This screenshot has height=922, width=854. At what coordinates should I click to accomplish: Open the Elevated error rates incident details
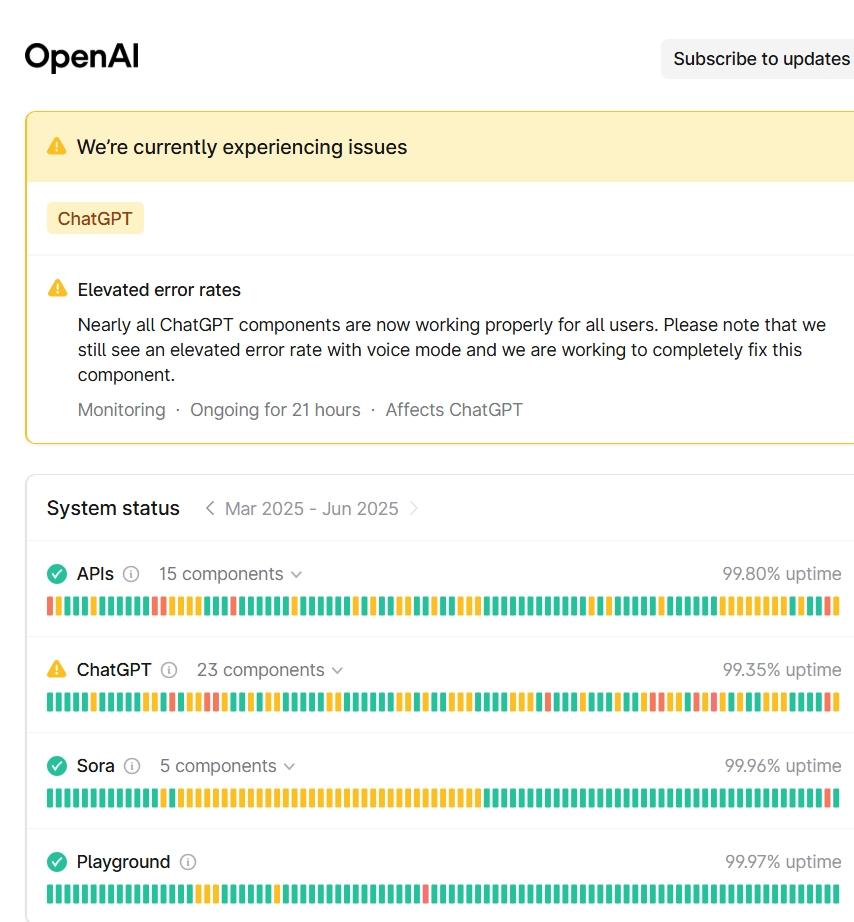(159, 289)
